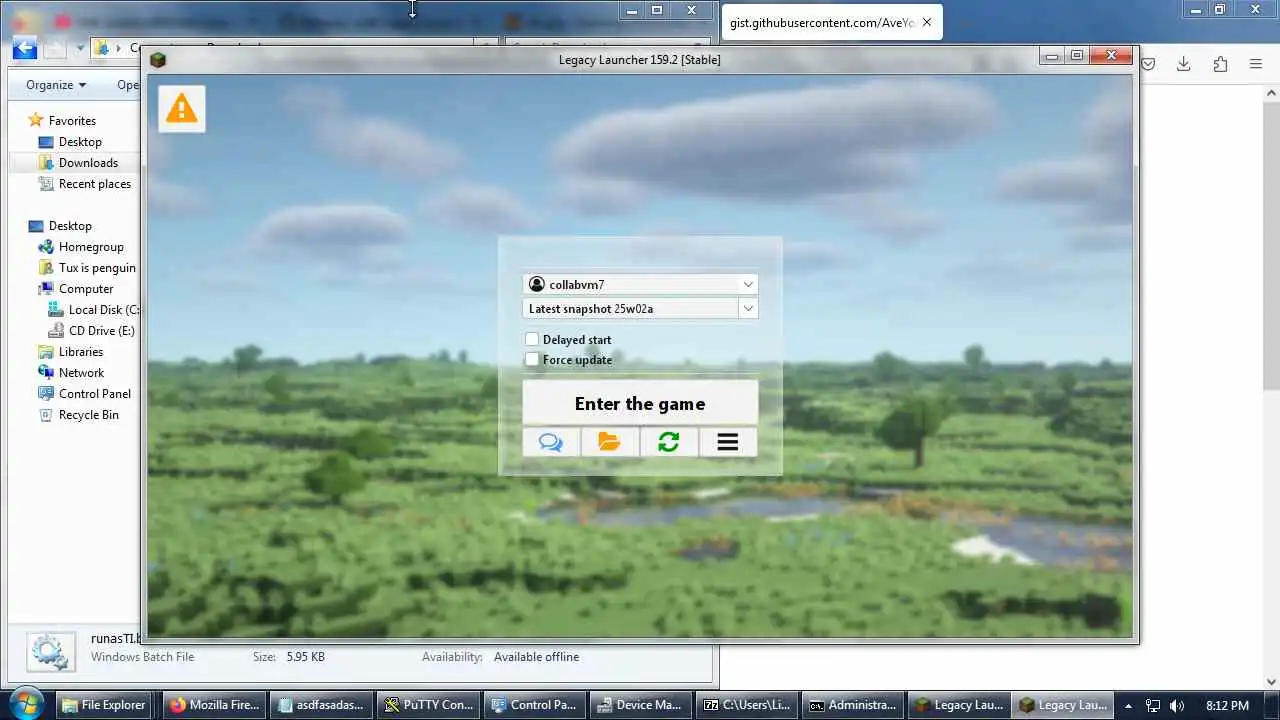Select Recent places in Explorer sidebar
The height and width of the screenshot is (720, 1280).
pos(95,184)
